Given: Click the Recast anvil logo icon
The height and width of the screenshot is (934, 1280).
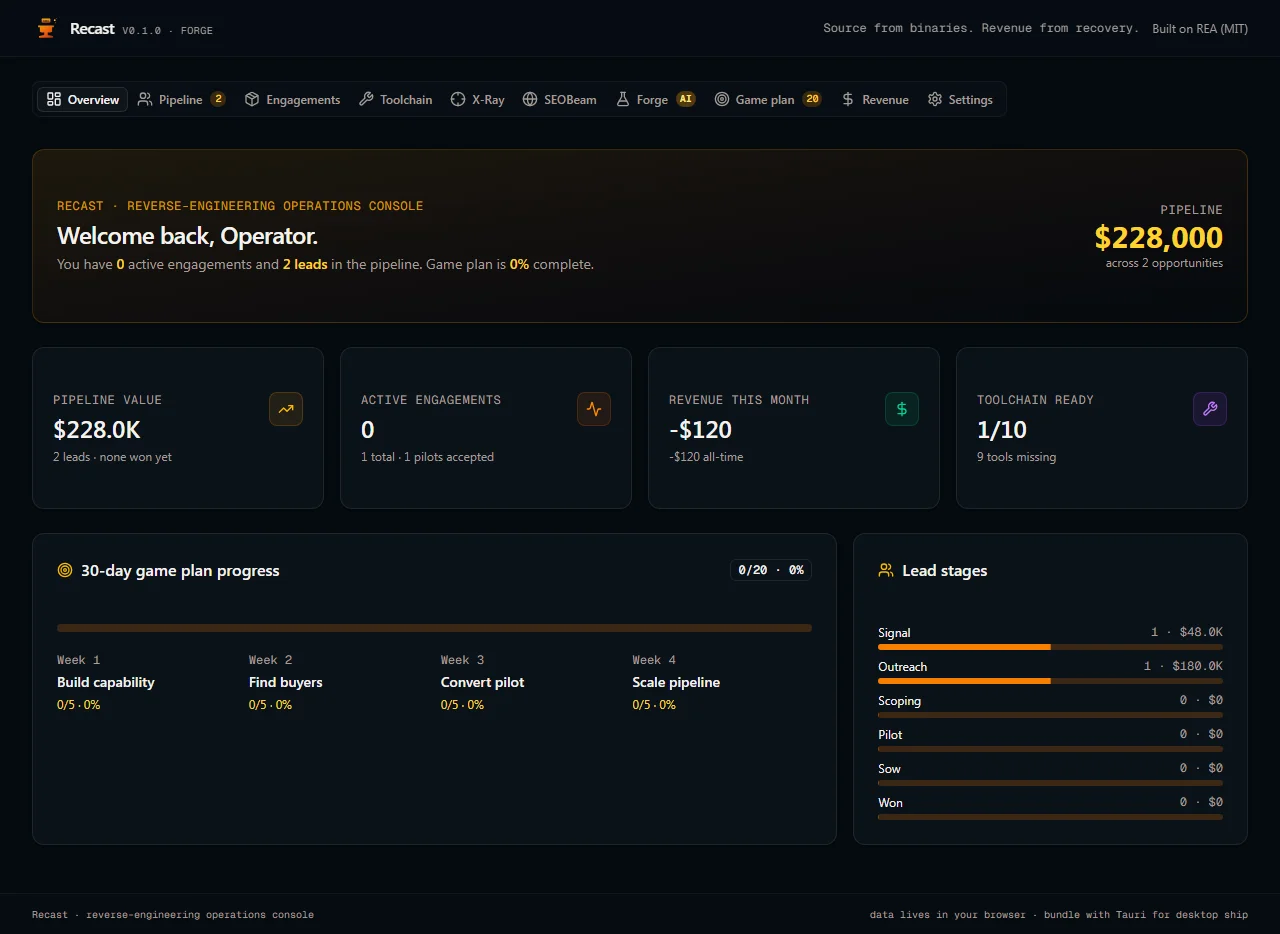Looking at the screenshot, I should coord(46,29).
